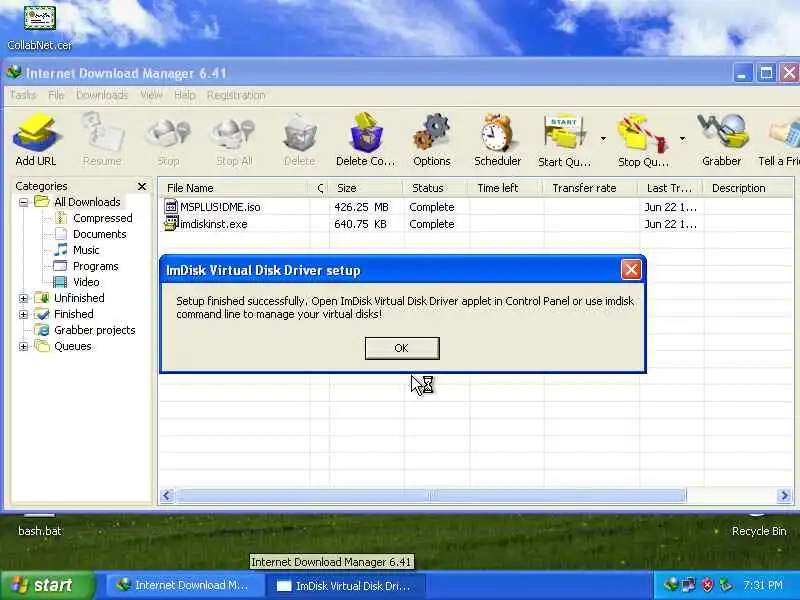Open the Downloads menu
Viewport: 800px width, 600px height.
[102, 95]
